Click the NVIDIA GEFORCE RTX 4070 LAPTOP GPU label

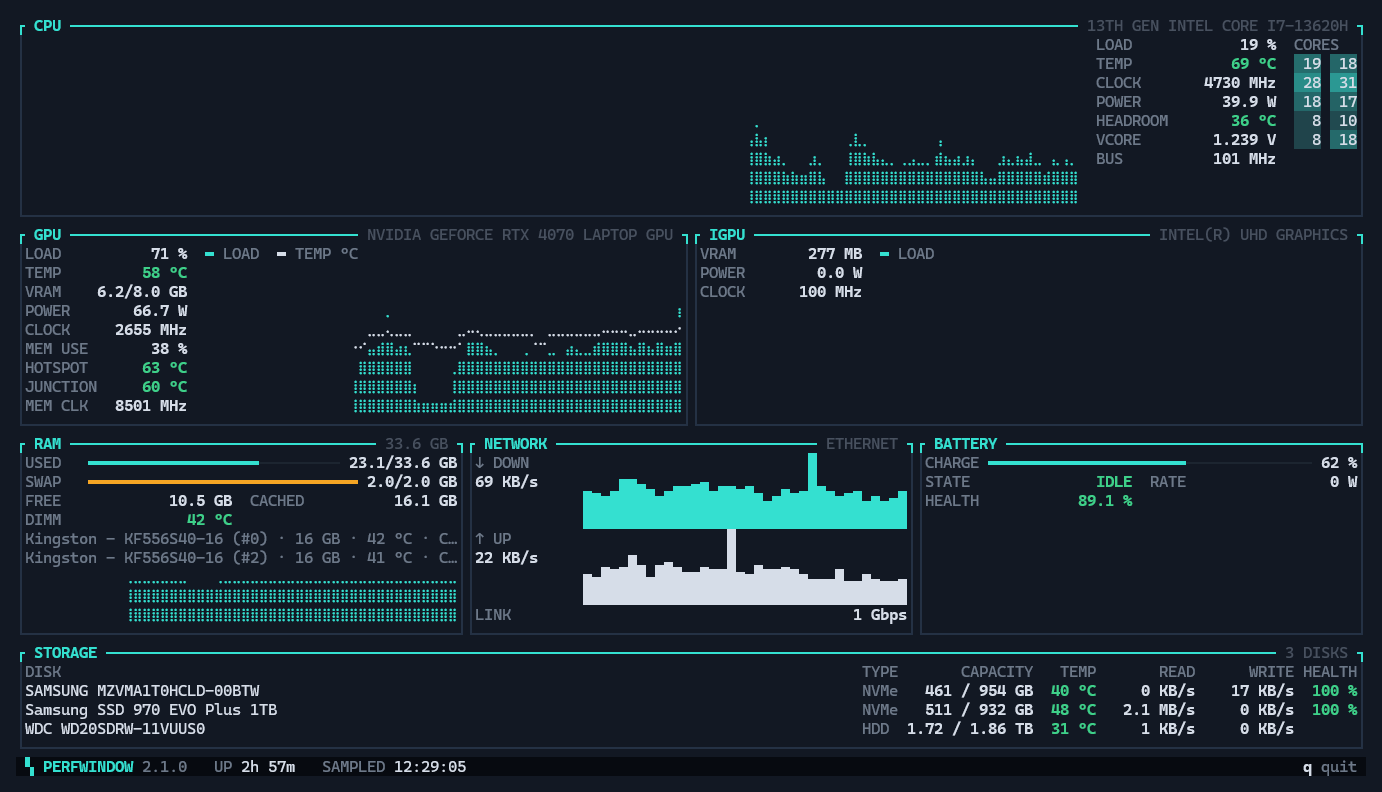click(520, 235)
